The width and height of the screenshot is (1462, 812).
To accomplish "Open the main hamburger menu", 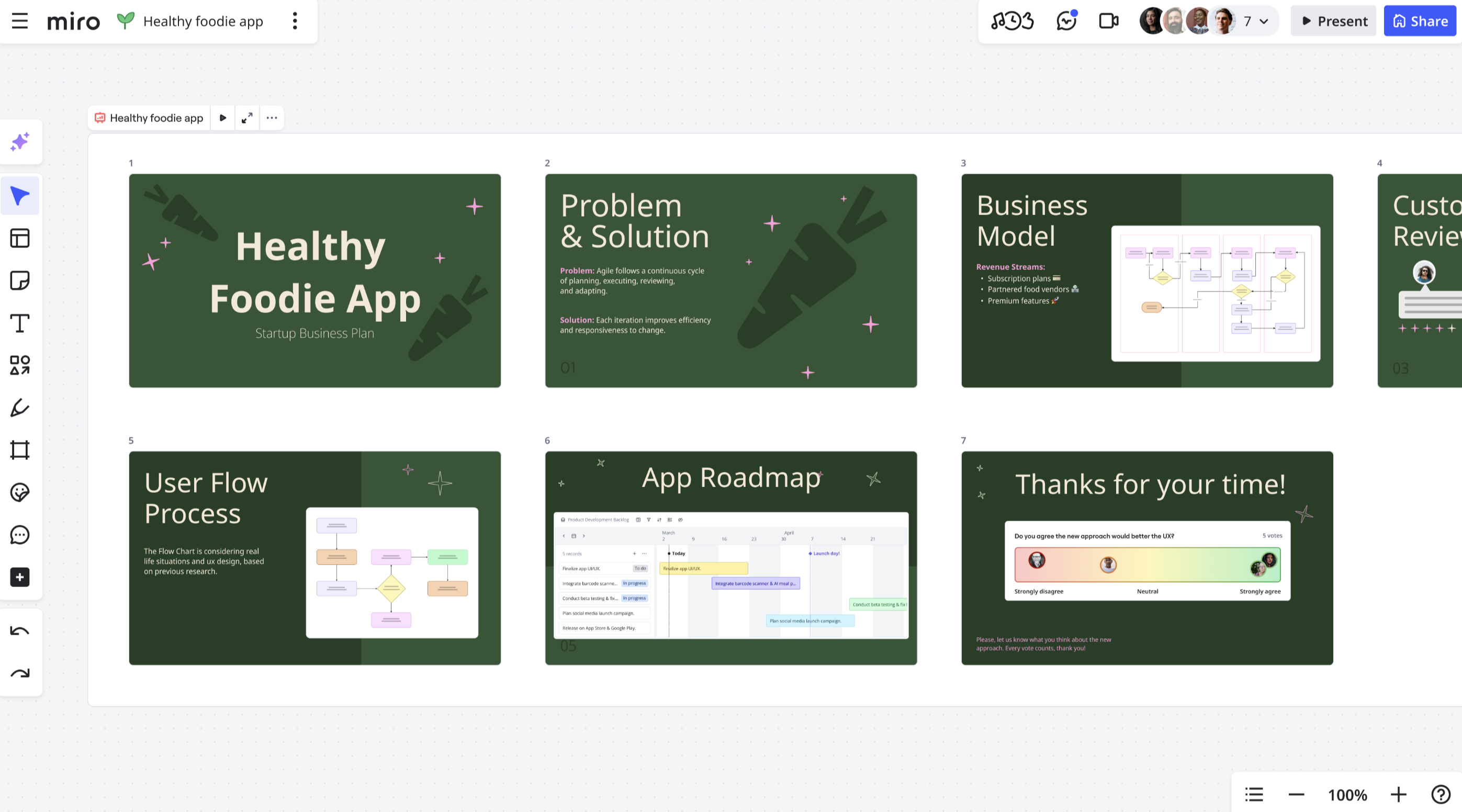I will click(x=20, y=21).
